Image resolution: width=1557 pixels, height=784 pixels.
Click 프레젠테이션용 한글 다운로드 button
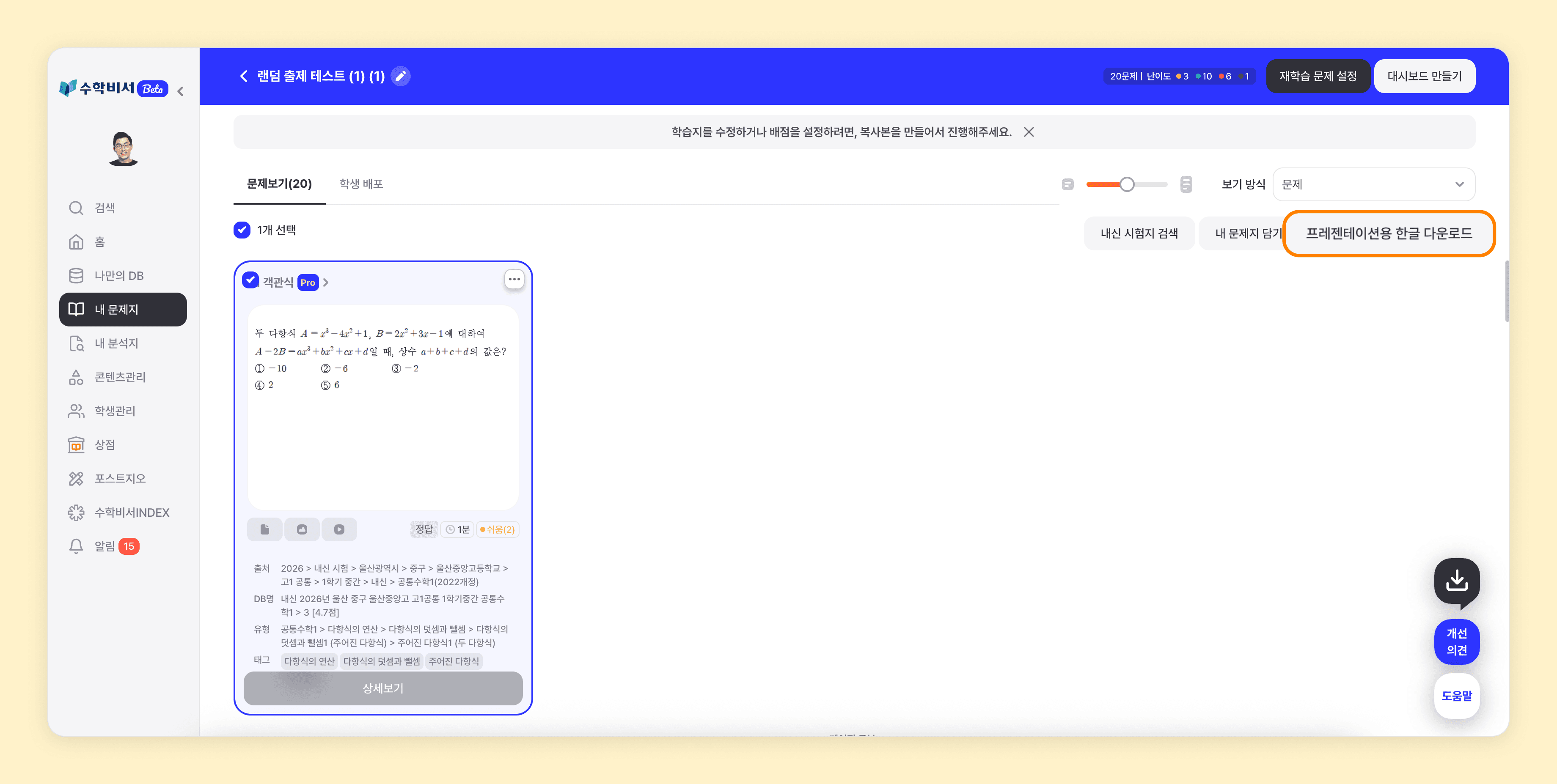coord(1388,233)
